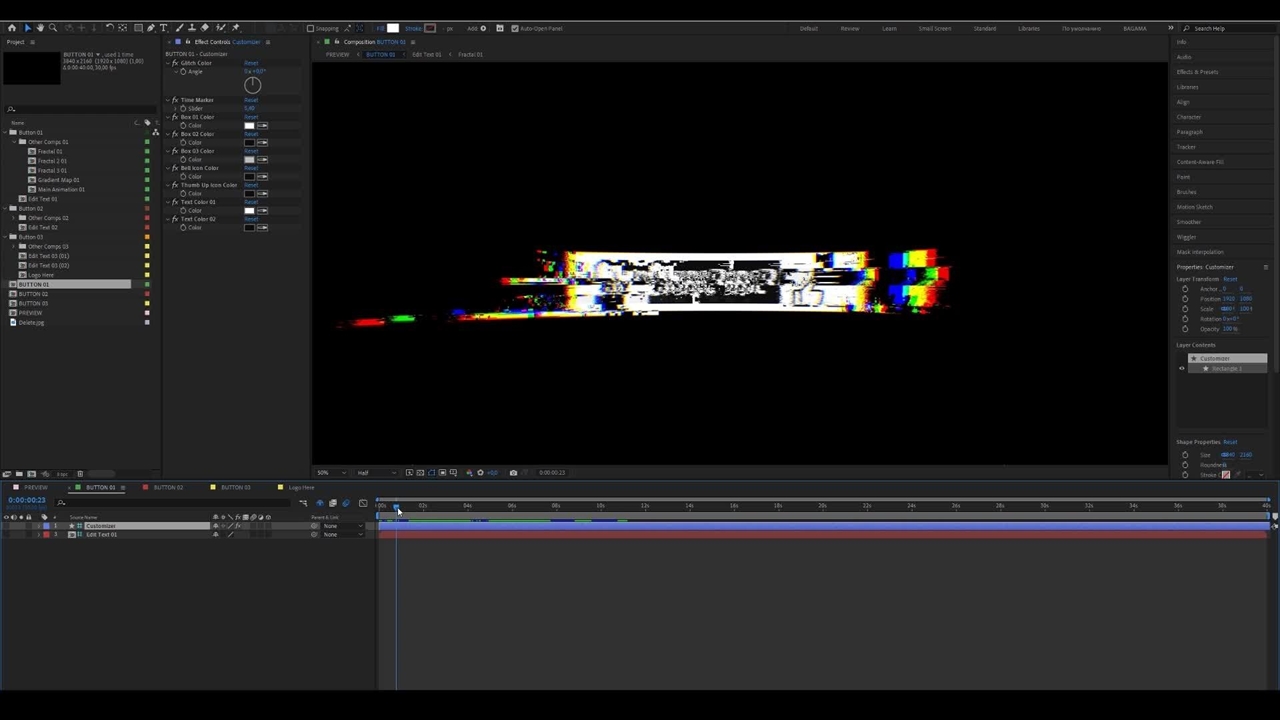Select the Zoom magnifier tool
1280x720 pixels.
coord(53,28)
